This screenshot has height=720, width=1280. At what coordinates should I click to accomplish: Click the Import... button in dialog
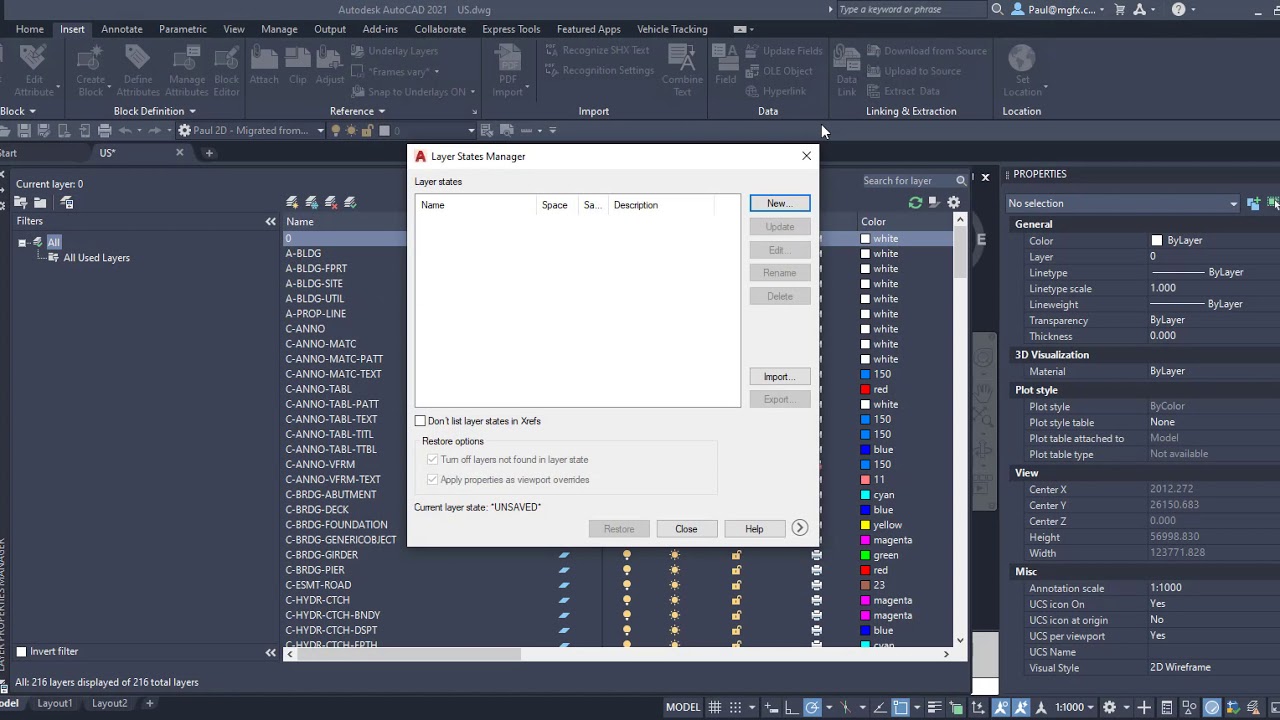[x=780, y=377]
